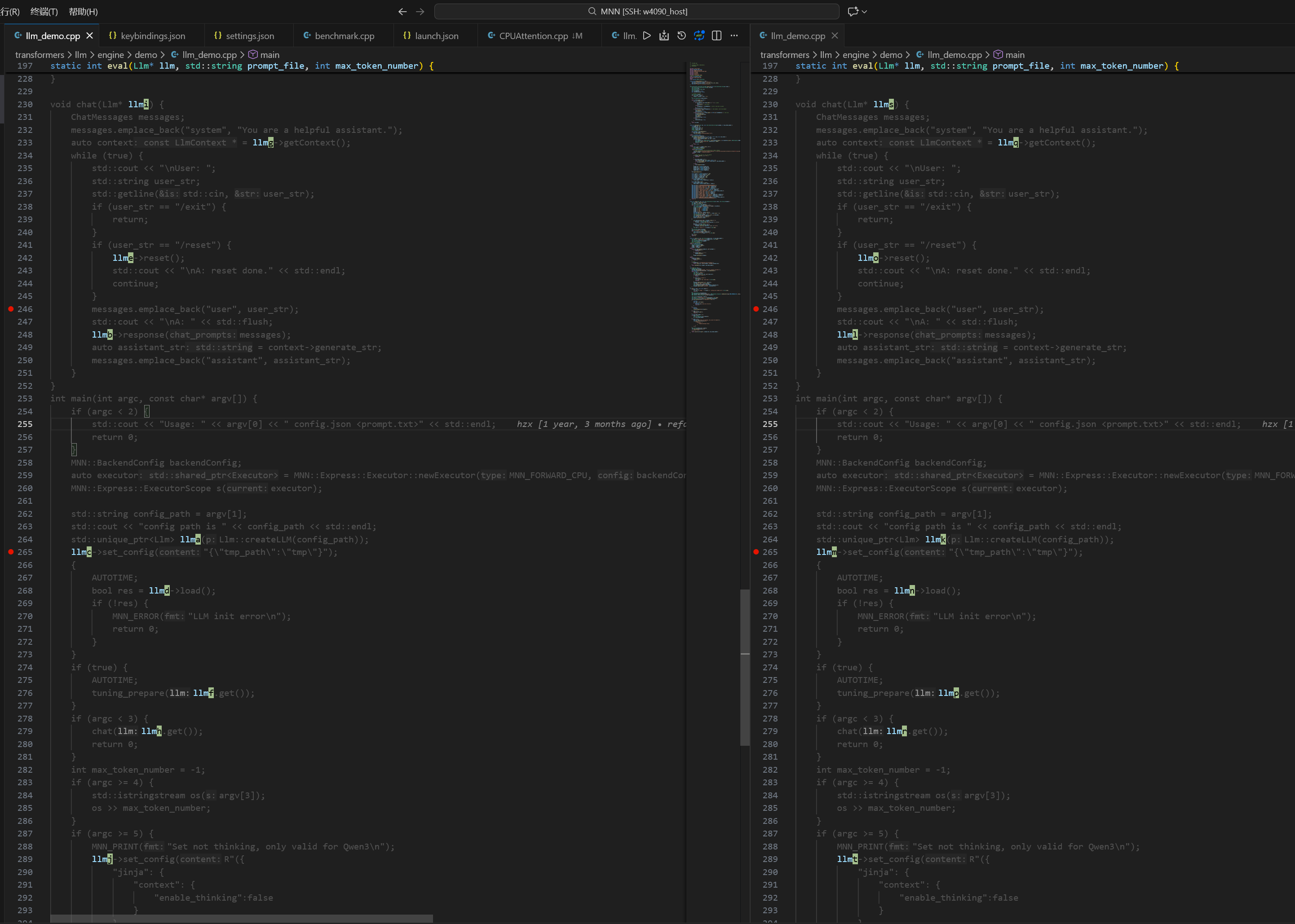The height and width of the screenshot is (924, 1295).
Task: Switch to the benchmark.cpp tab
Action: click(344, 36)
